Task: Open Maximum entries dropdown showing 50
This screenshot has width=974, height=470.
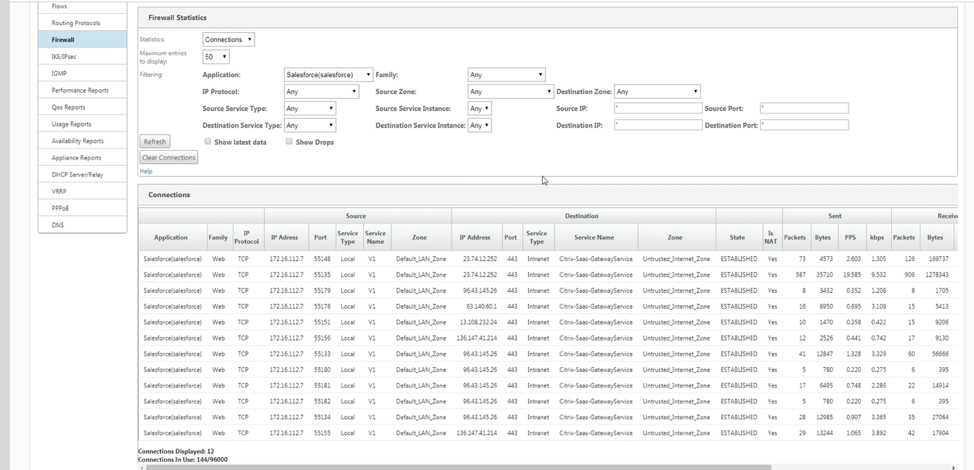Action: point(216,56)
